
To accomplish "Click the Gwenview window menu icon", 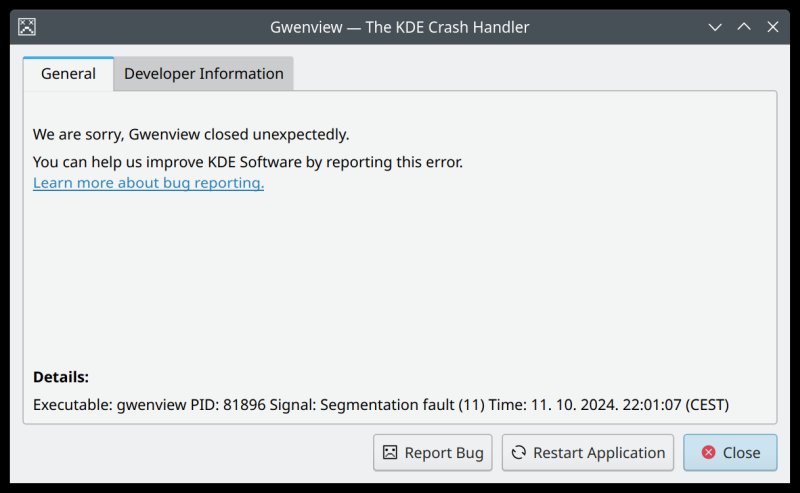I will coord(28,27).
